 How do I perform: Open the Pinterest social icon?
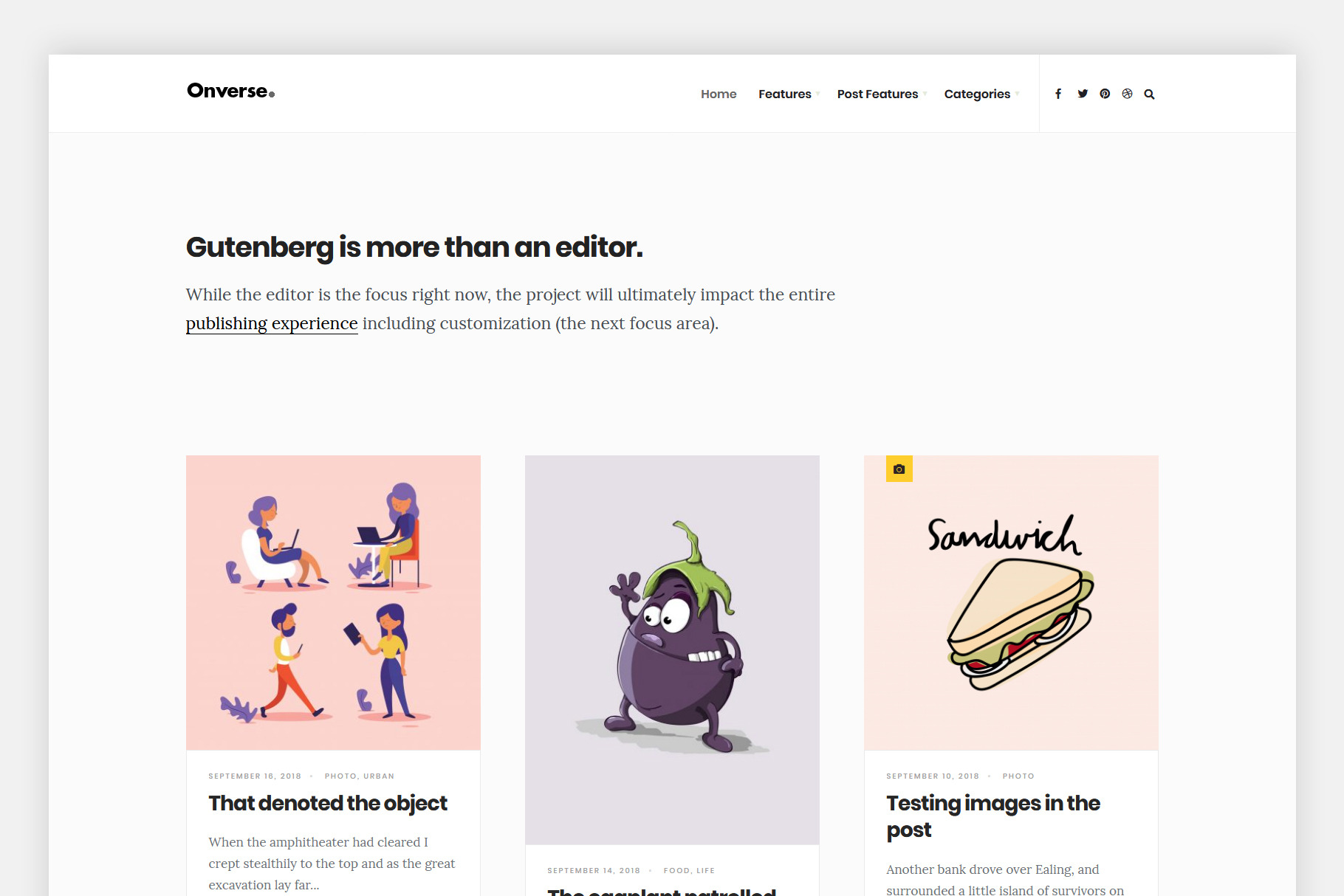(1105, 94)
